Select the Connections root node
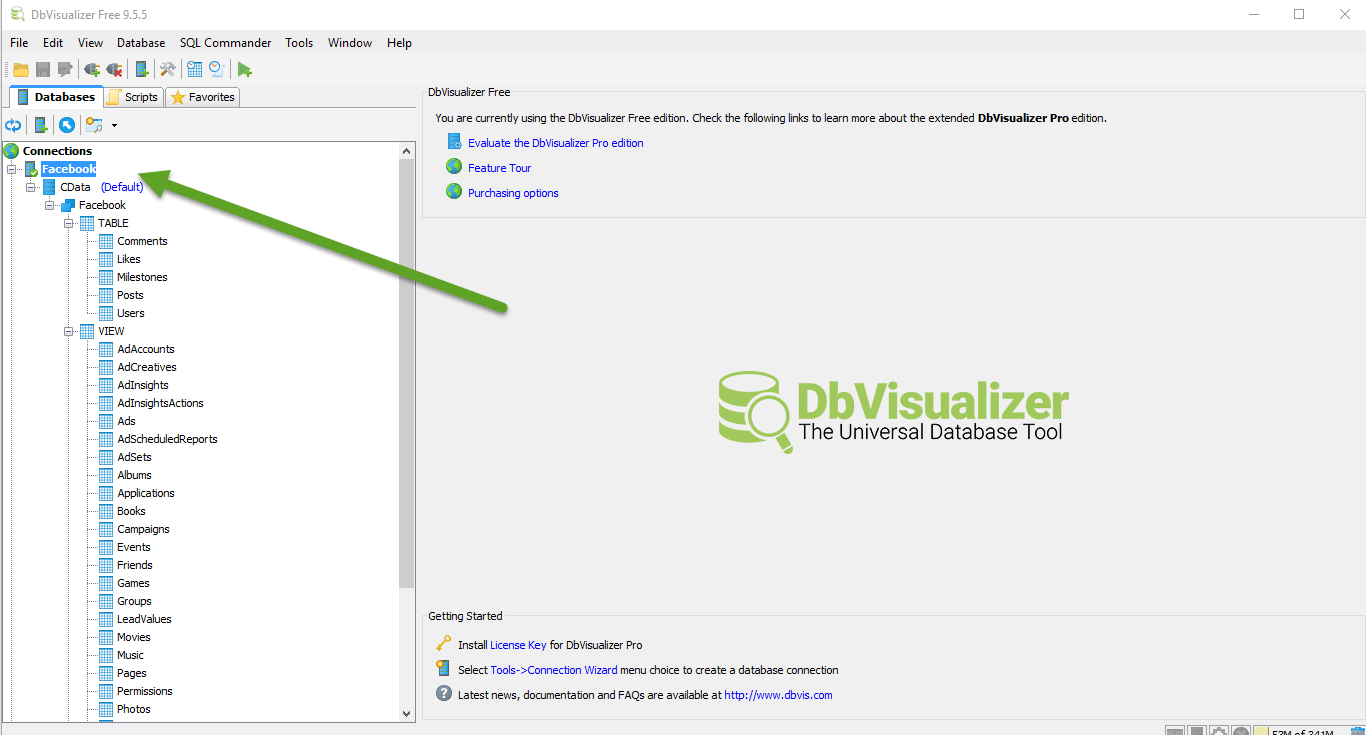The height and width of the screenshot is (735, 1366). click(57, 151)
